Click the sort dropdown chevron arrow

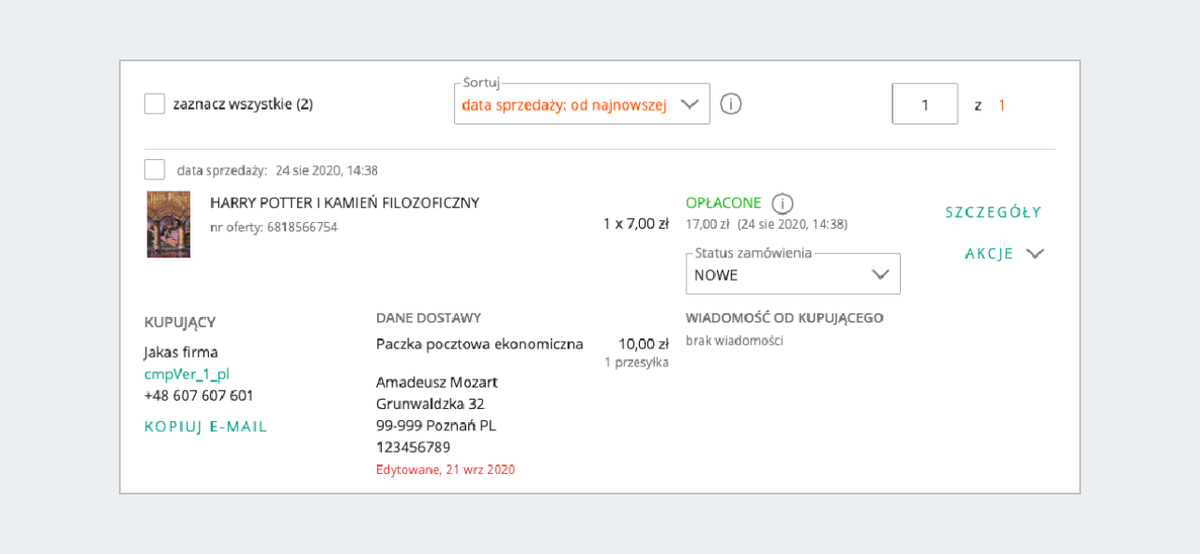click(689, 104)
